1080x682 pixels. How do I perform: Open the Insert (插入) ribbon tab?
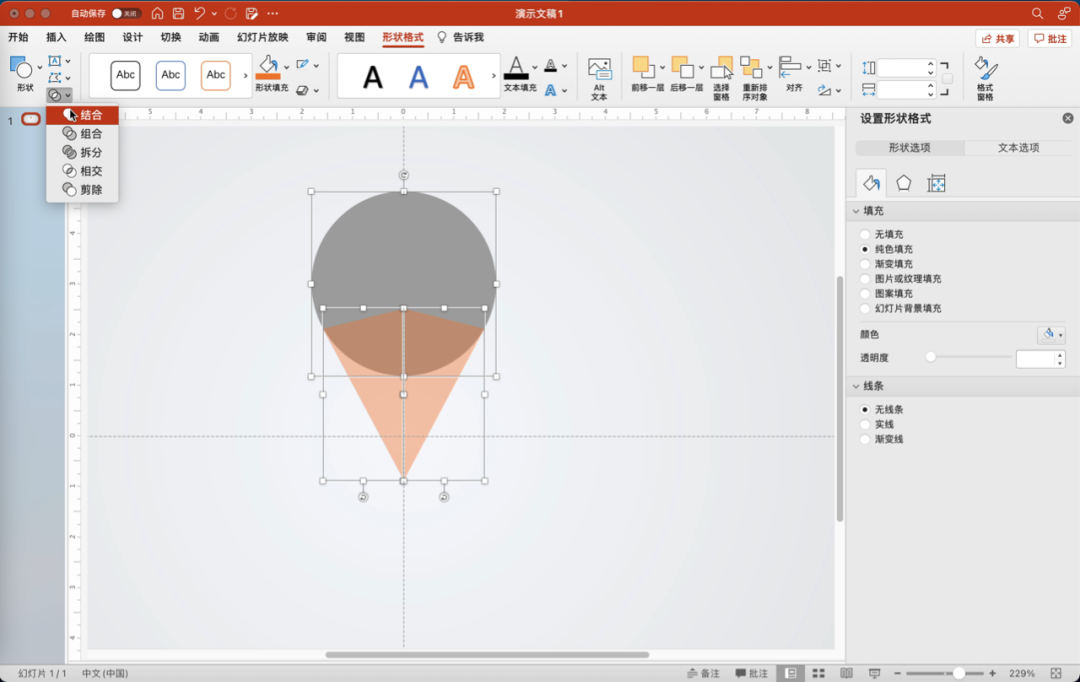tap(56, 37)
